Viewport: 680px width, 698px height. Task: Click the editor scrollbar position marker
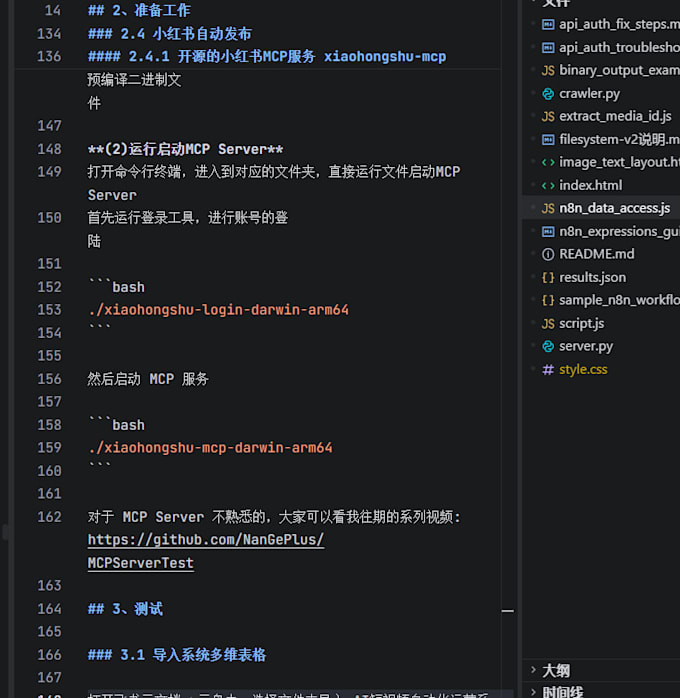click(x=508, y=611)
